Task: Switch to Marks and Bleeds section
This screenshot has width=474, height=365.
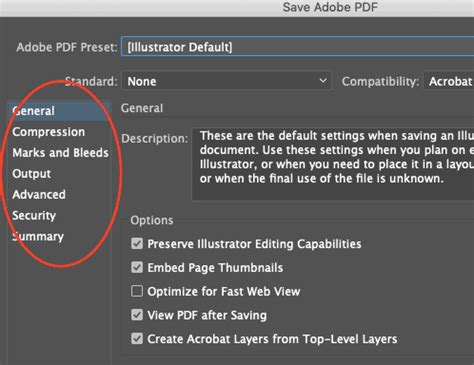Action: [x=60, y=153]
